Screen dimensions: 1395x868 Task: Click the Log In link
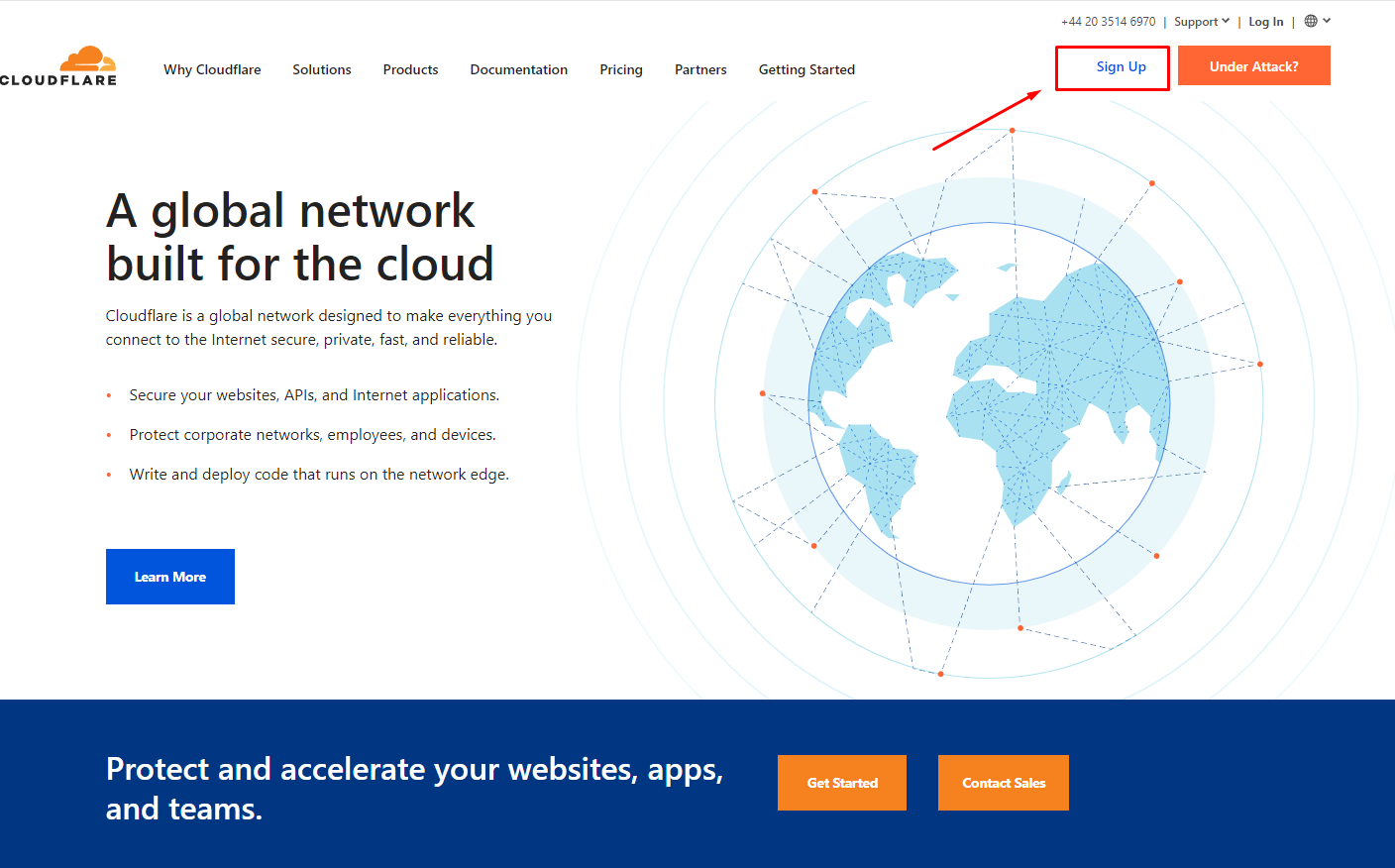[x=1265, y=22]
